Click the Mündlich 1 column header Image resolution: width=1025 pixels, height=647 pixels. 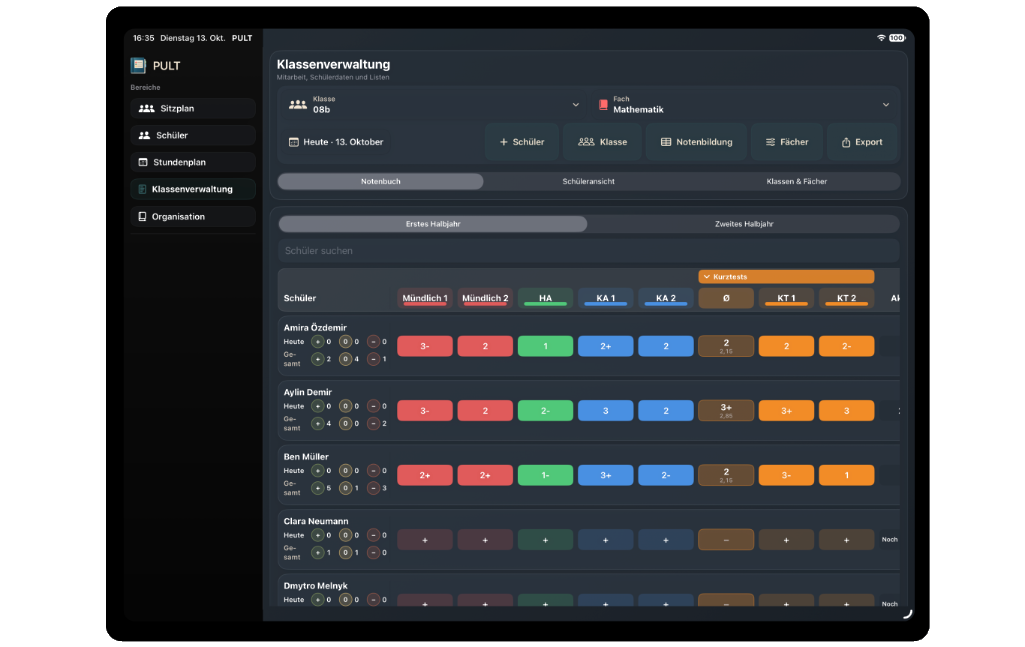tap(425, 298)
